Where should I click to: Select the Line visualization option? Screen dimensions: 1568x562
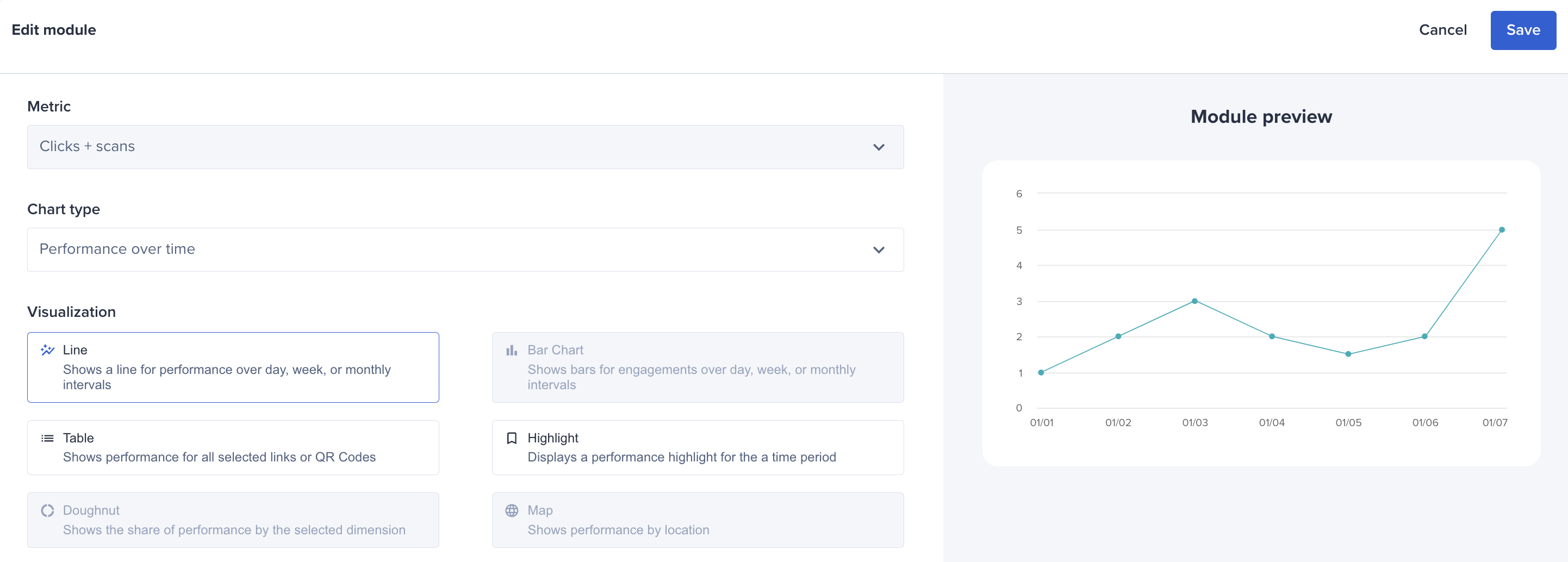(x=233, y=367)
